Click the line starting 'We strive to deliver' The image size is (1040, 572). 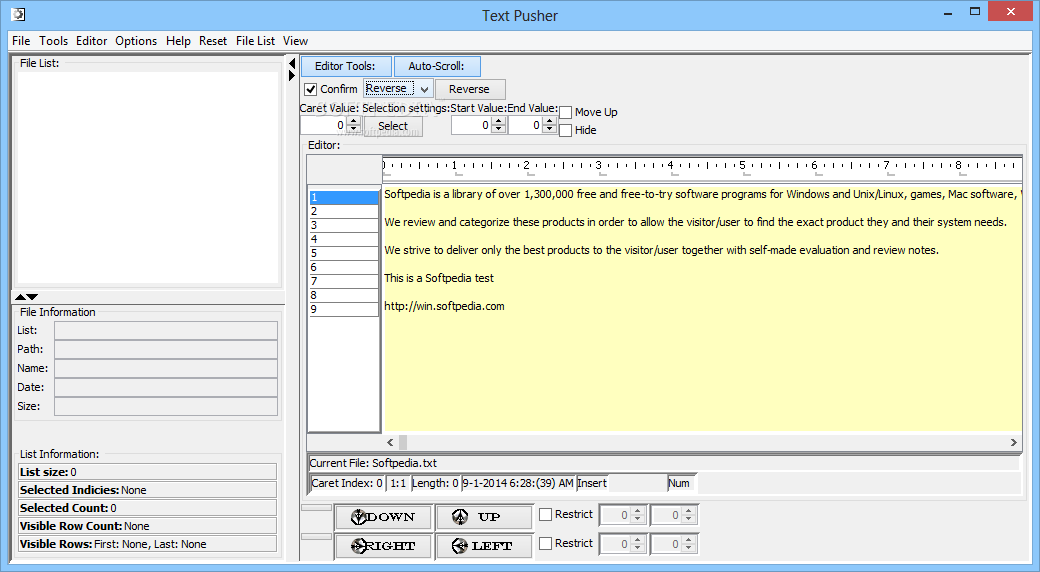coord(661,250)
